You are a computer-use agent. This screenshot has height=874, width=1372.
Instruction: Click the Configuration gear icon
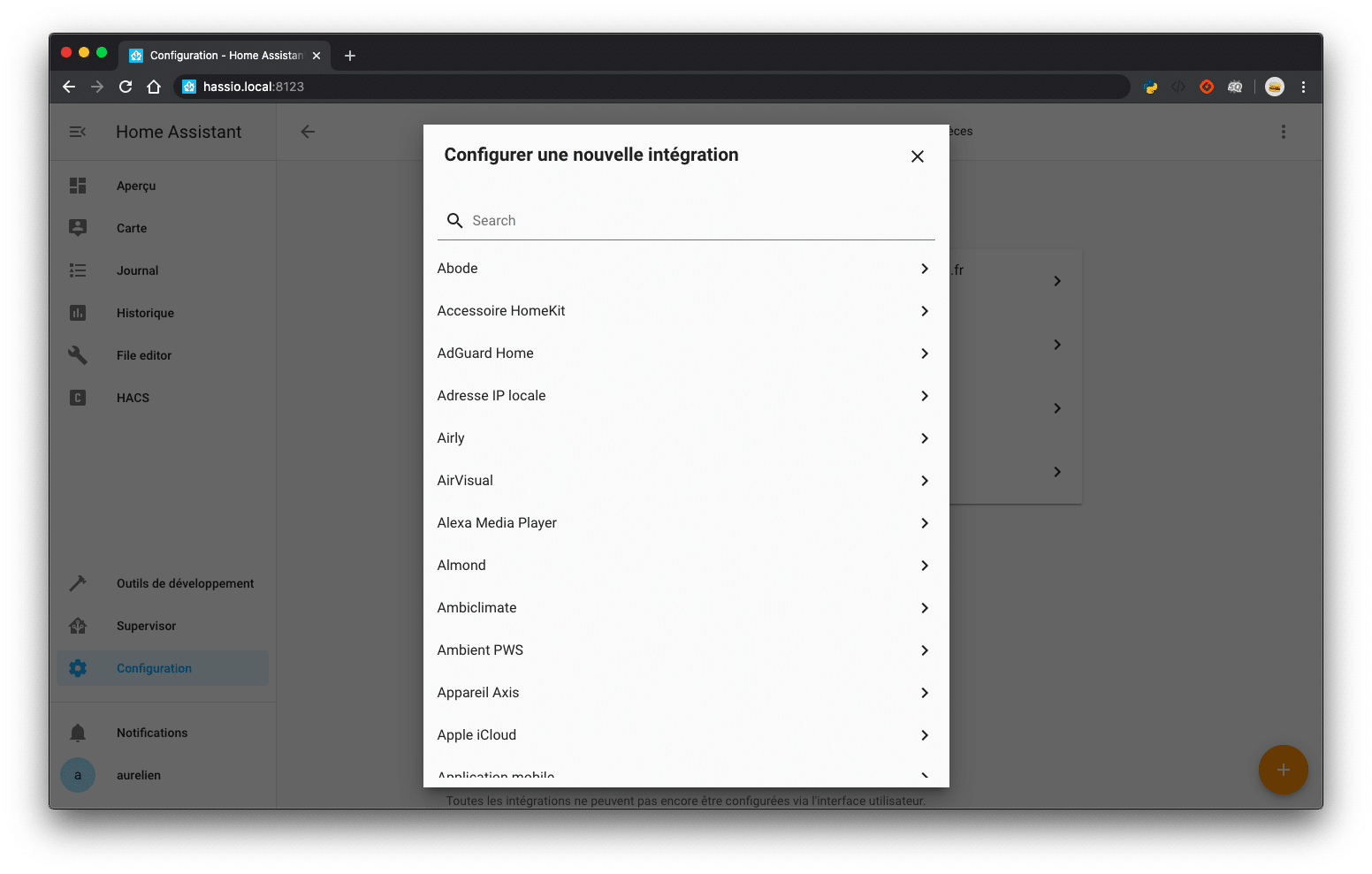pos(78,668)
